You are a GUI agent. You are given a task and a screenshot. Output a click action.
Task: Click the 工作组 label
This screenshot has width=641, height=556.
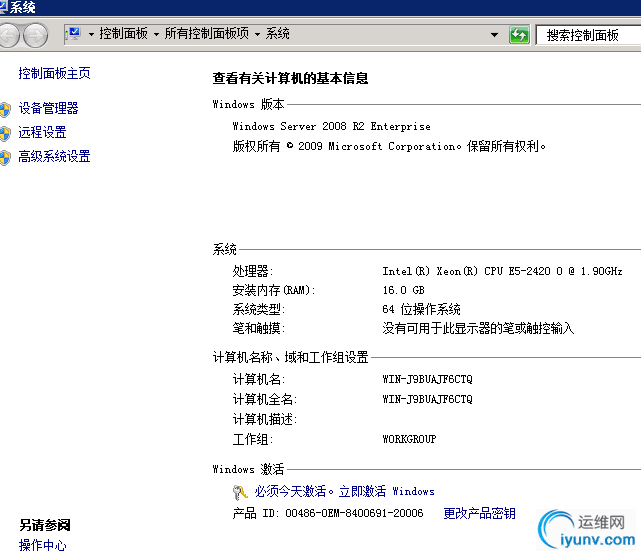(x=253, y=439)
